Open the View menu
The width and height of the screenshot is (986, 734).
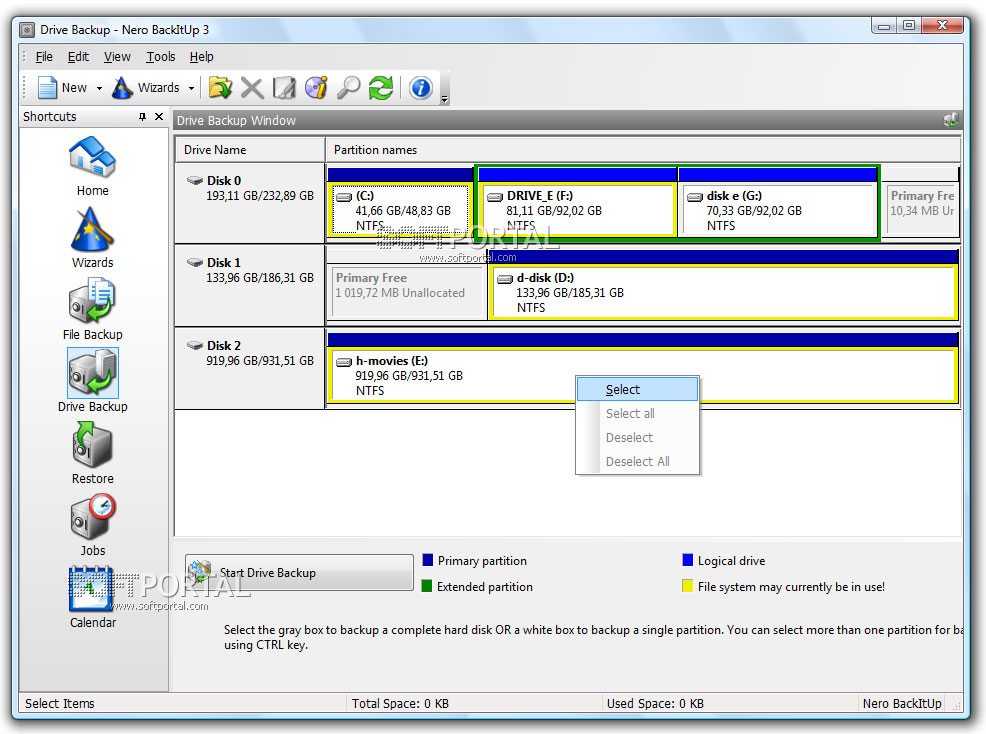click(x=117, y=57)
